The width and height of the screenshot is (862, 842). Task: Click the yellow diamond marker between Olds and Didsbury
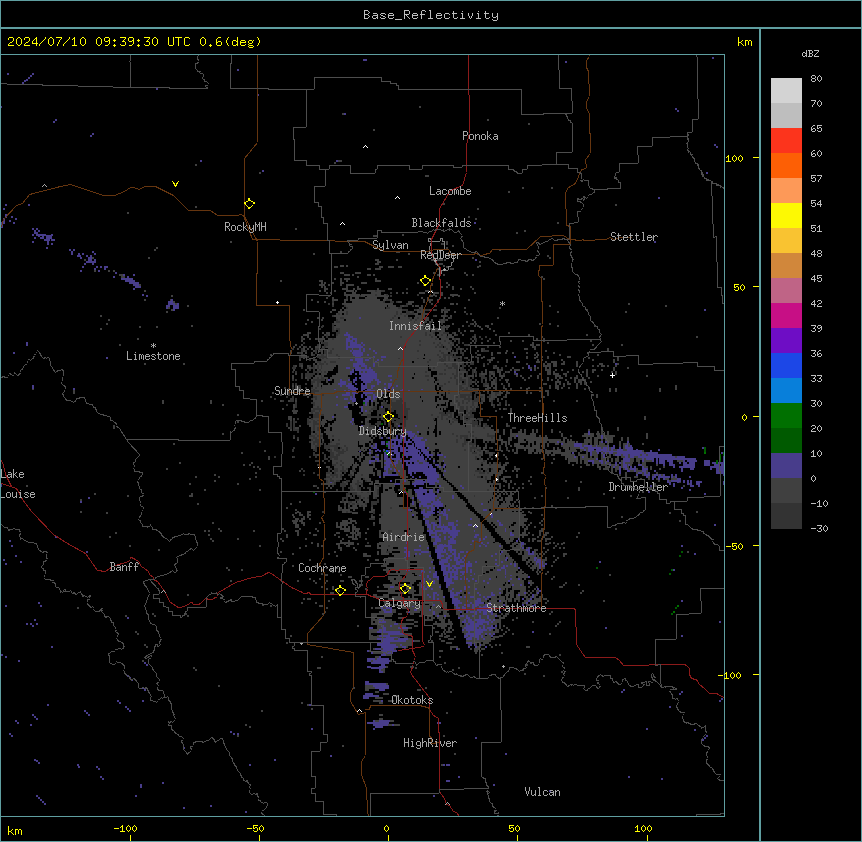pyautogui.click(x=388, y=417)
